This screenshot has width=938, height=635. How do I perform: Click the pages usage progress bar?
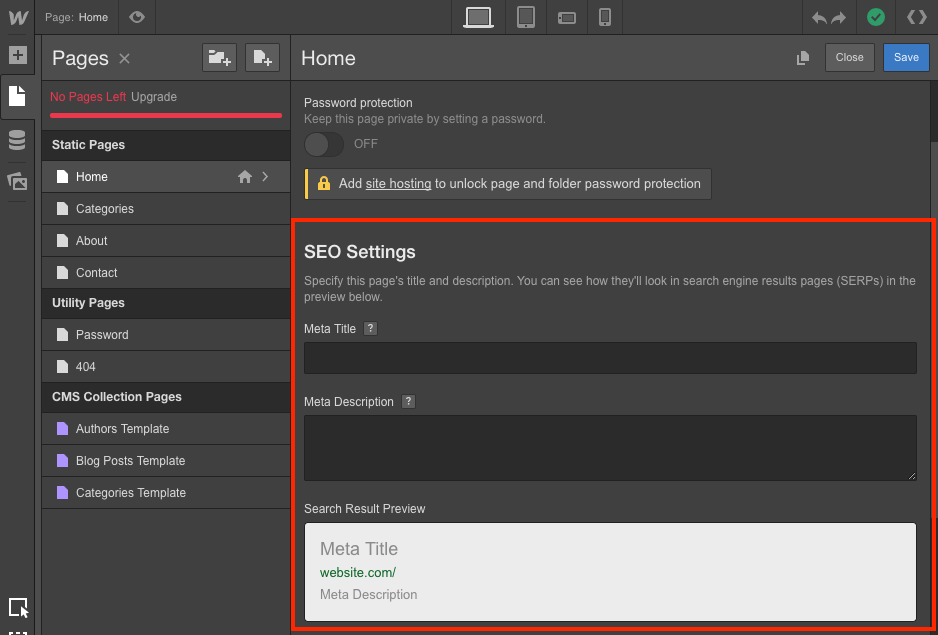pyautogui.click(x=165, y=116)
